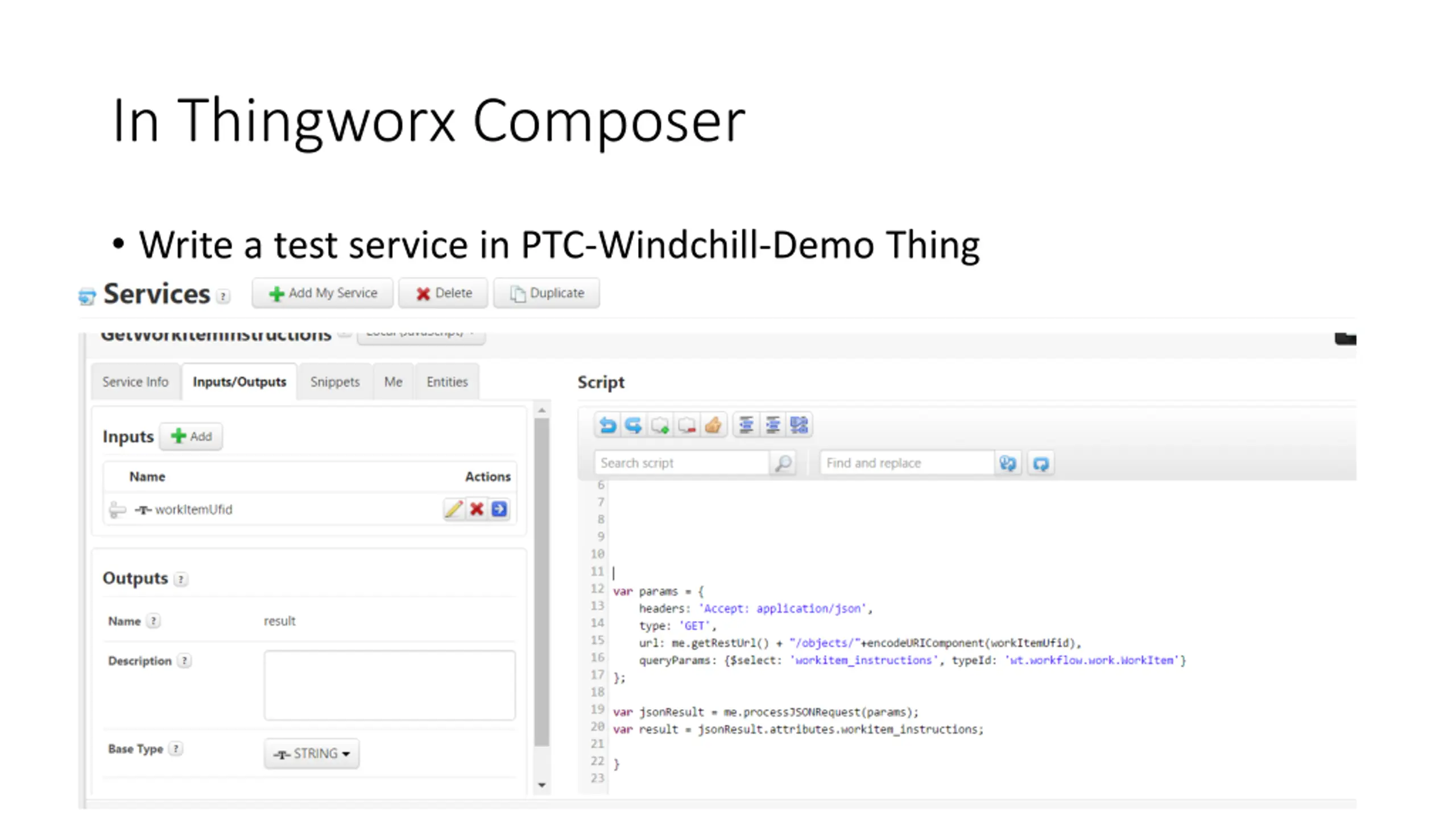Open the Snippets tab
Screen dimensions: 1456x819
tap(335, 382)
